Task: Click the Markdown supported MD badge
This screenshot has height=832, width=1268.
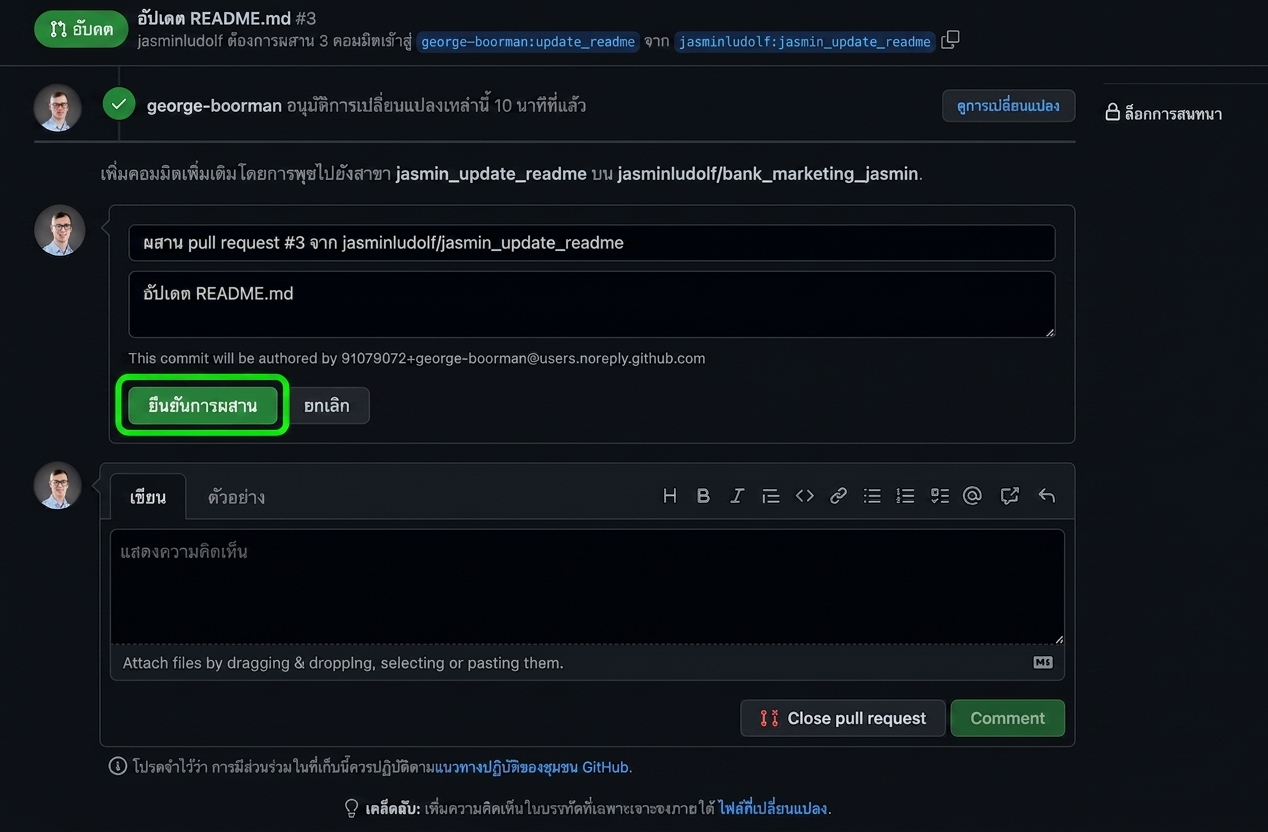Action: click(x=1043, y=662)
